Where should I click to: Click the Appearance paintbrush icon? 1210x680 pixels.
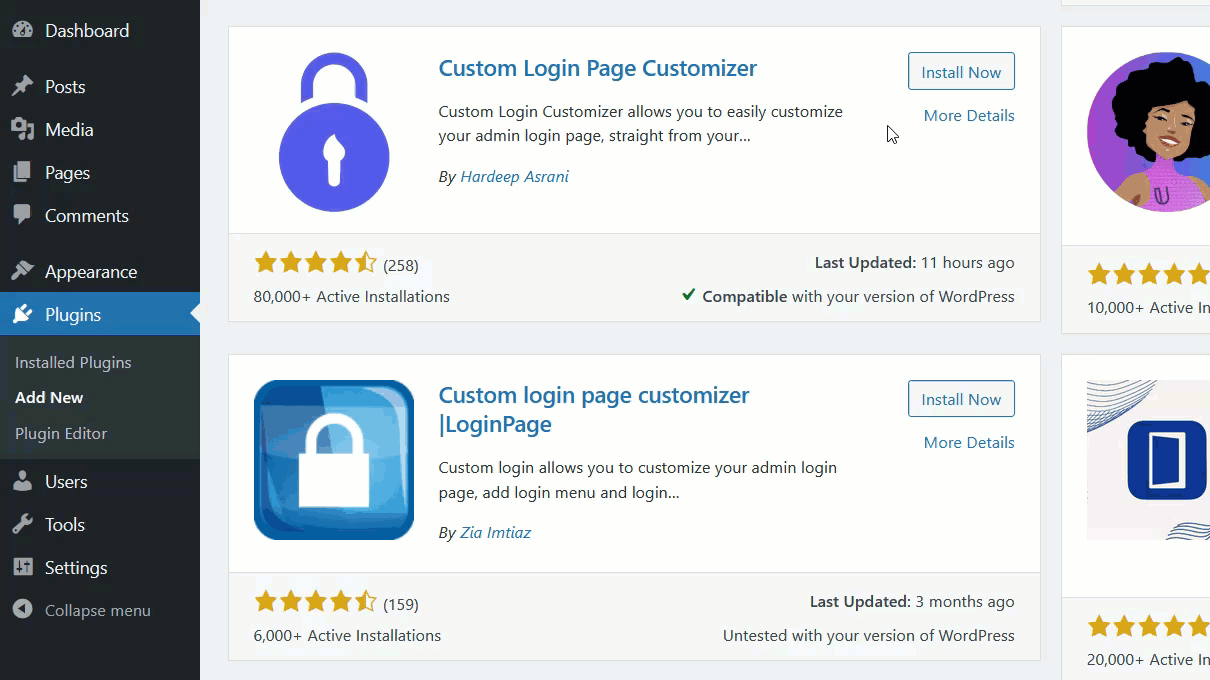click(x=22, y=271)
